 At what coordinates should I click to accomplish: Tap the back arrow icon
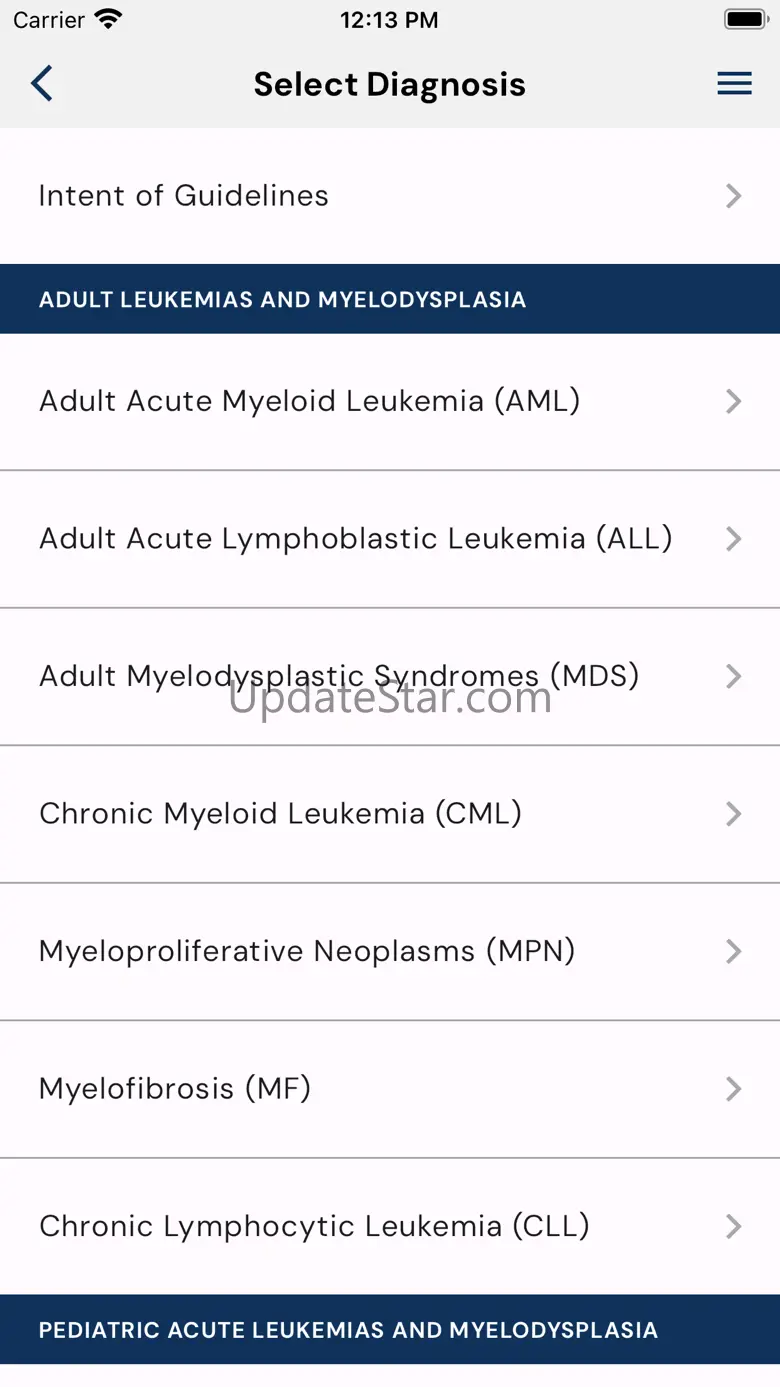point(41,84)
